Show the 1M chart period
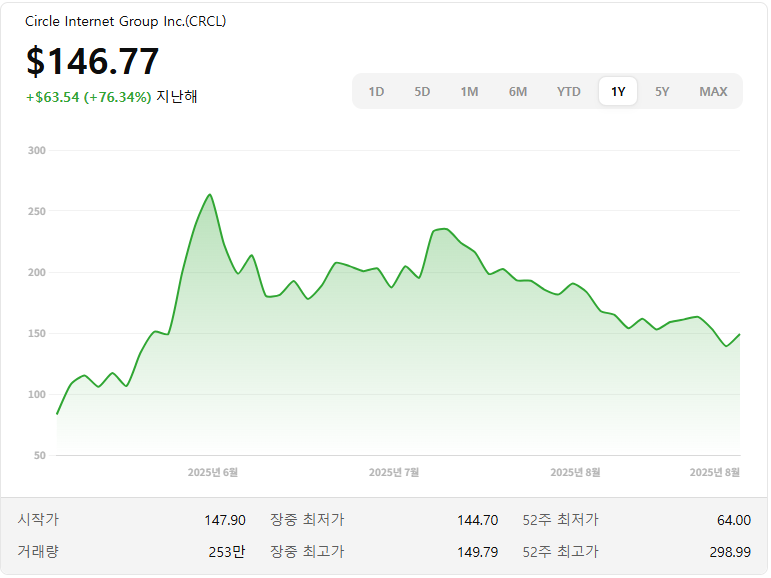 pyautogui.click(x=470, y=92)
